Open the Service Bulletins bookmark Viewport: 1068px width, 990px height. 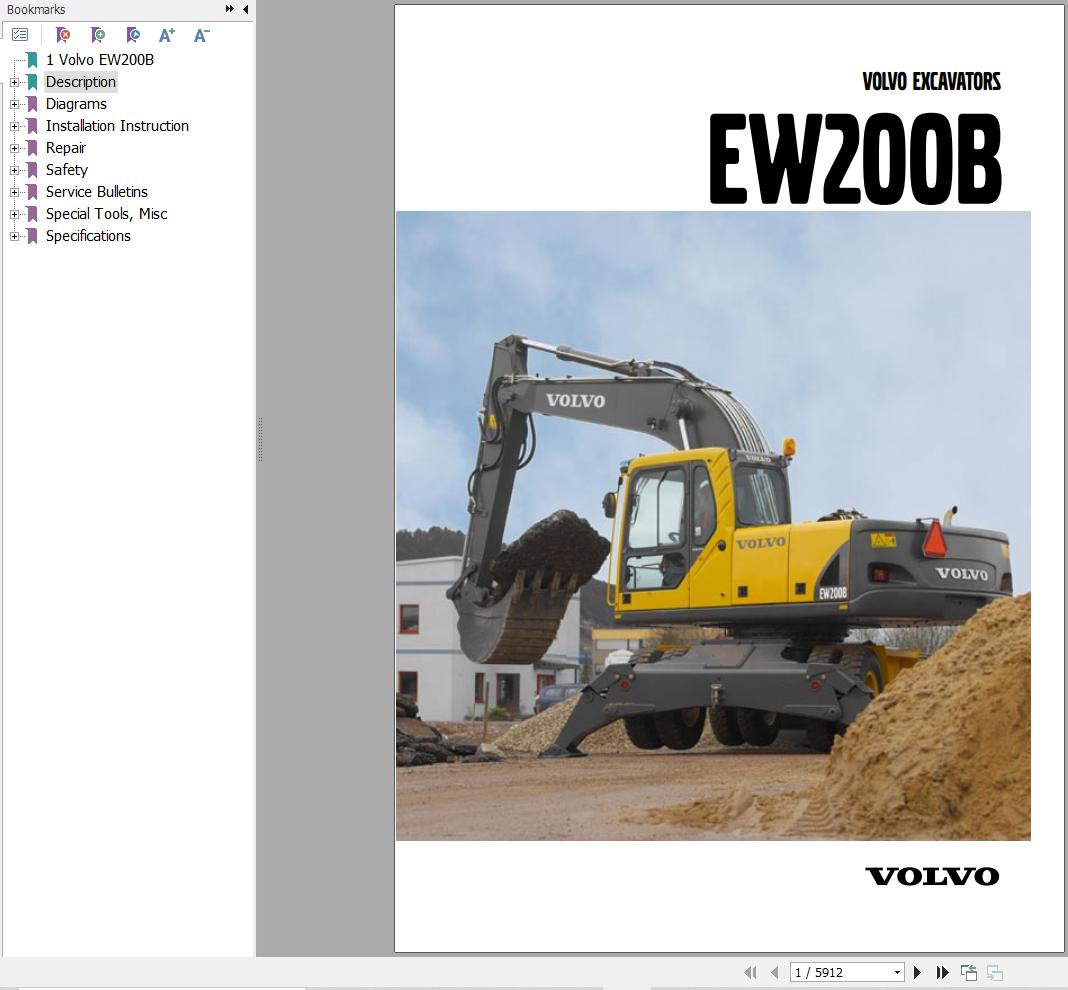(x=96, y=191)
